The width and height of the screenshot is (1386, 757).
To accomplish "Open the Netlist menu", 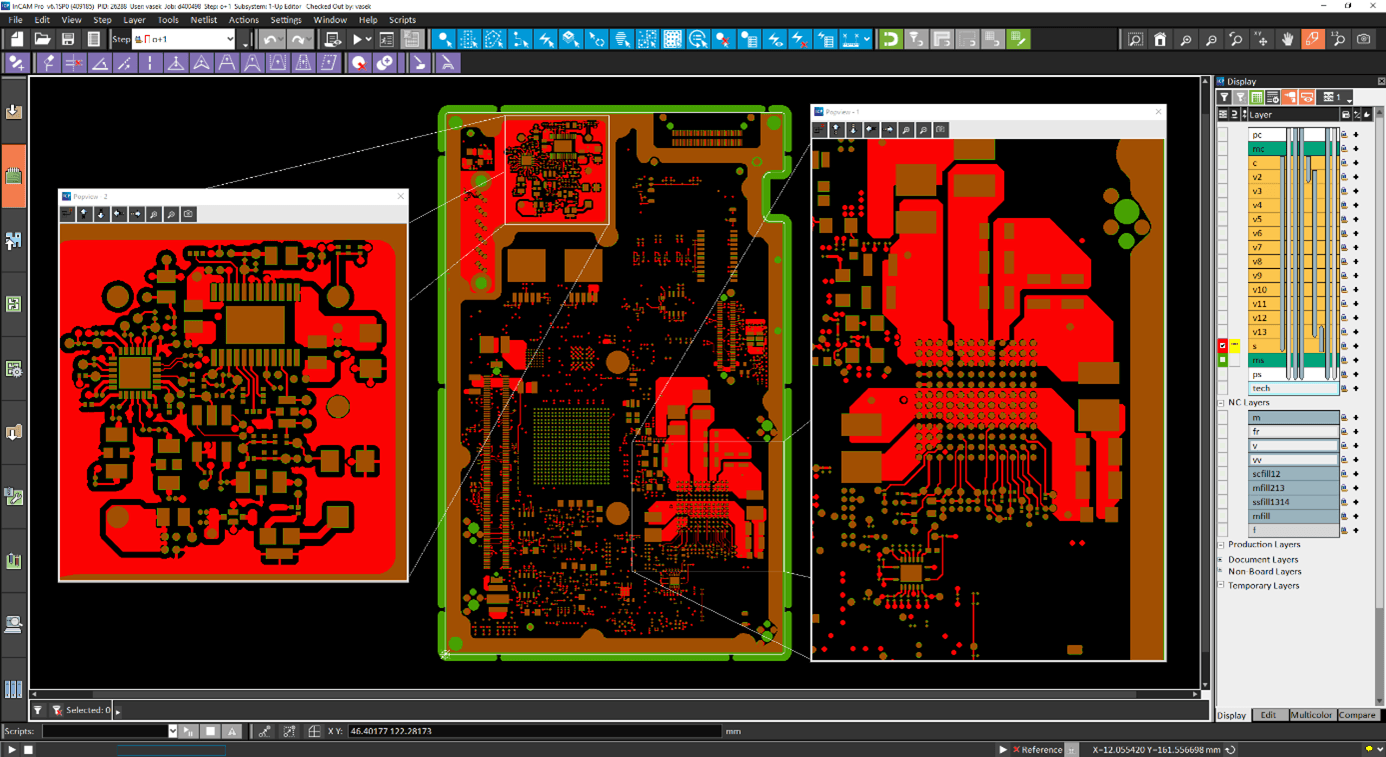I will pos(203,20).
